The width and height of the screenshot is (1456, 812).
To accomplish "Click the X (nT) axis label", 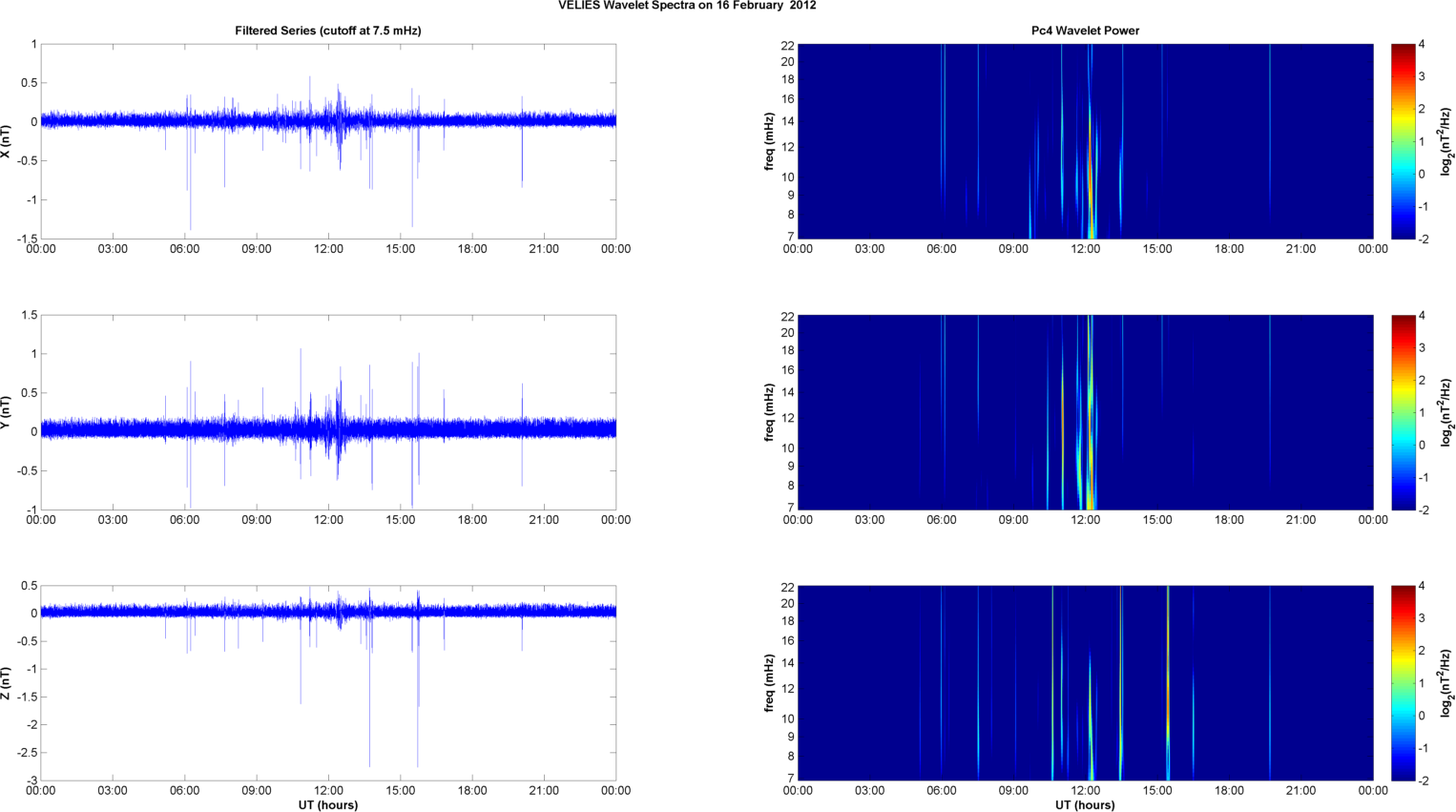I will [x=7, y=141].
